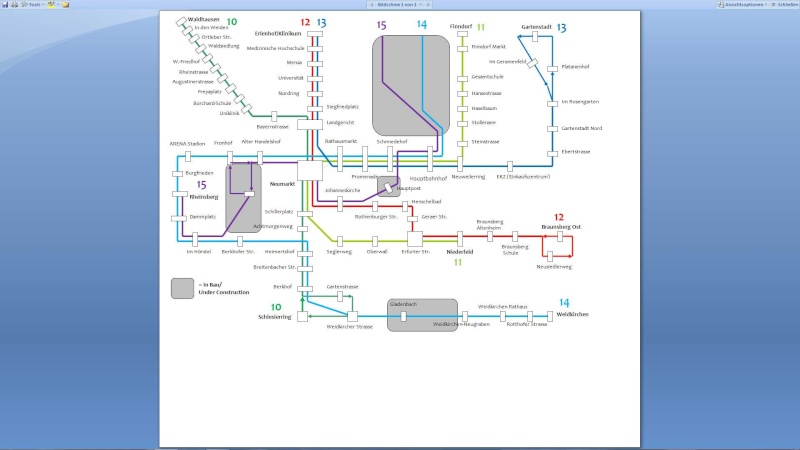Click the Im Rosengarten station label

pyautogui.click(x=580, y=102)
